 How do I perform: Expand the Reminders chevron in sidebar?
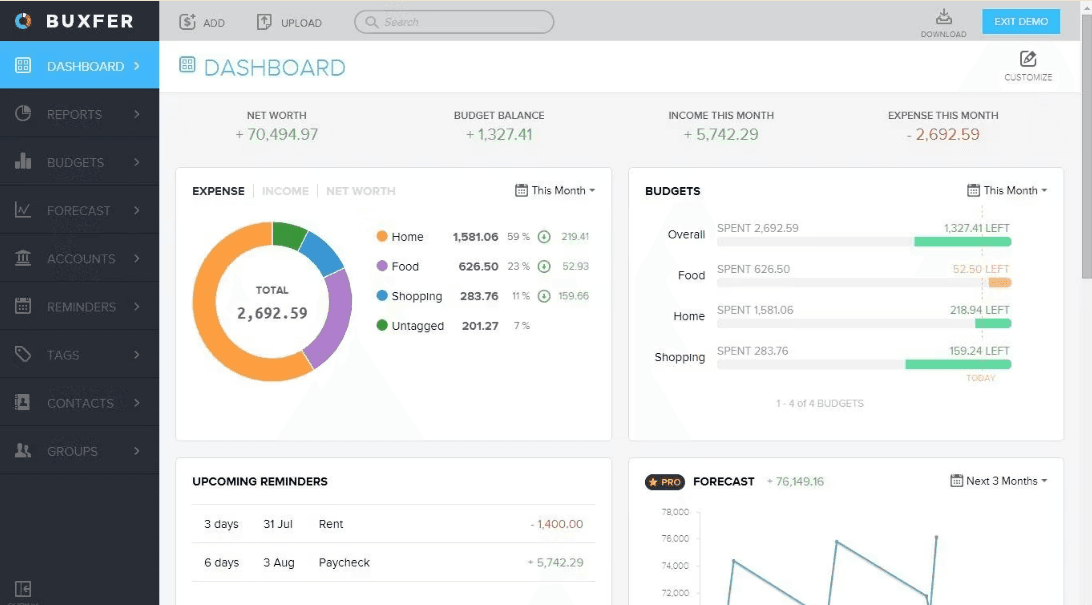point(136,306)
